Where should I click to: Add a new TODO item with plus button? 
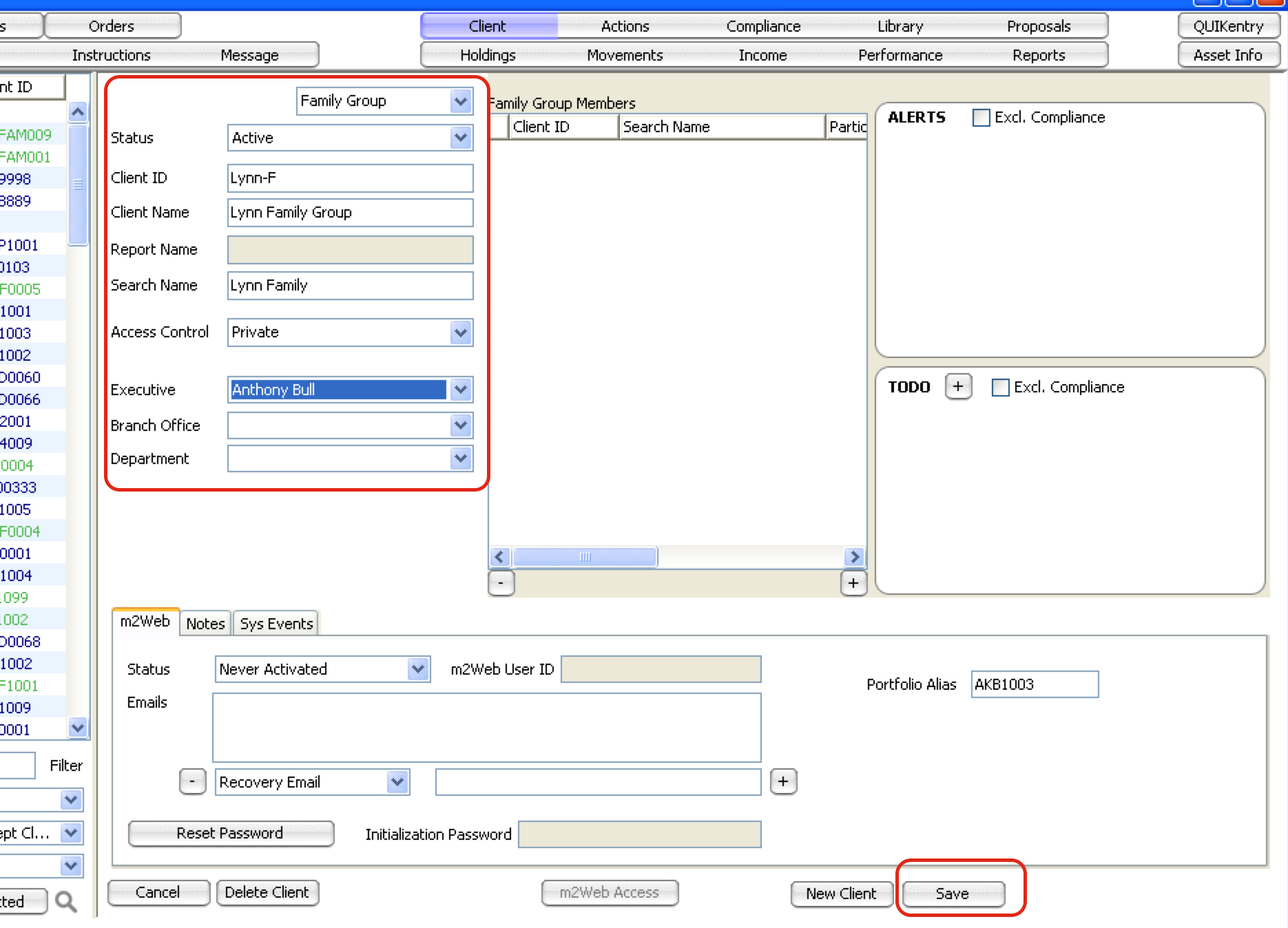(958, 386)
